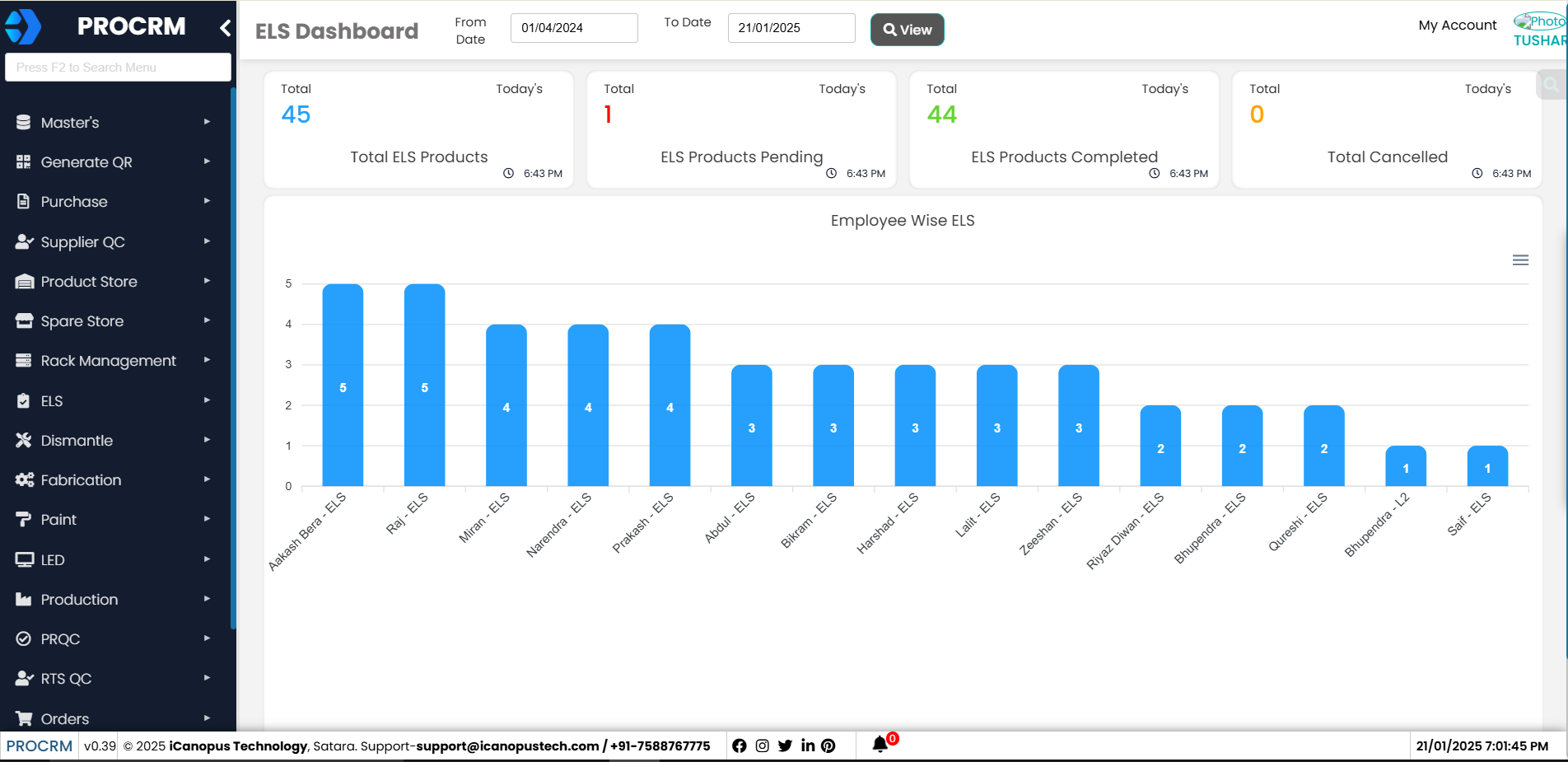This screenshot has height=762, width=1568.
Task: Click the View button
Action: point(907,30)
